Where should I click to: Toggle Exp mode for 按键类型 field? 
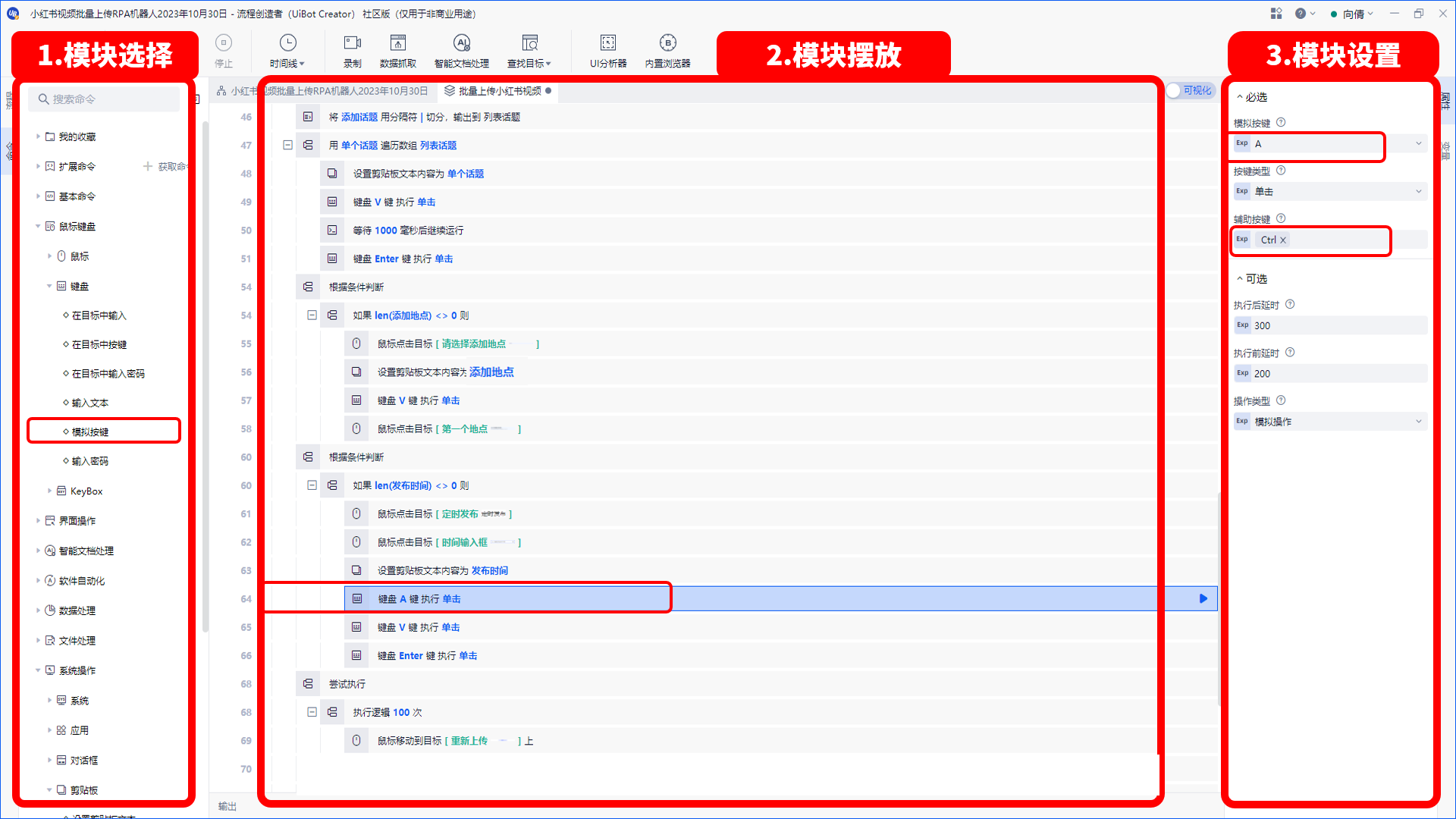click(1242, 191)
